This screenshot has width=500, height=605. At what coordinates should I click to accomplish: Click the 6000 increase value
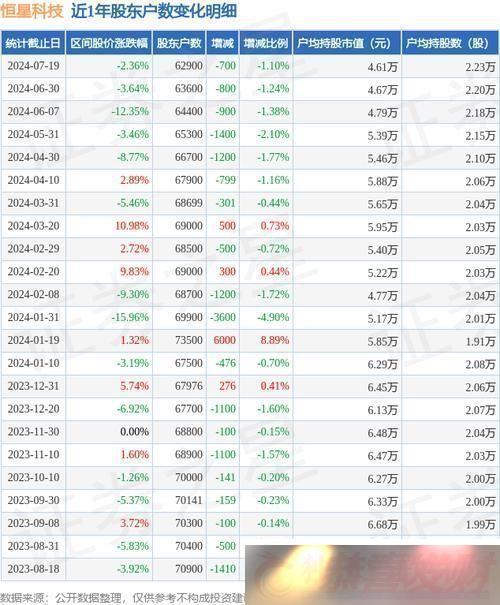pos(225,340)
